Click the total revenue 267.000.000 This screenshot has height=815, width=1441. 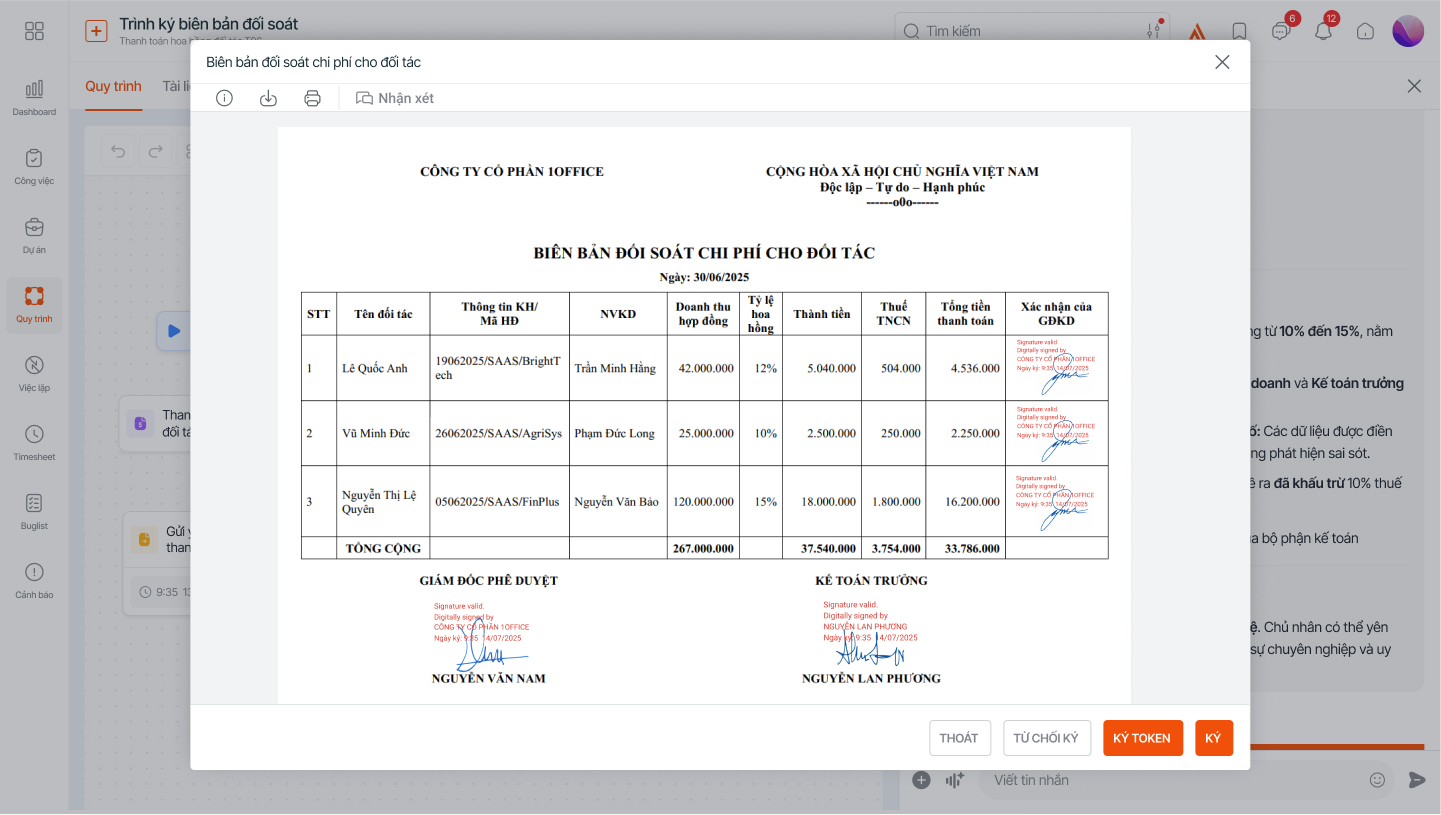pyautogui.click(x=703, y=548)
